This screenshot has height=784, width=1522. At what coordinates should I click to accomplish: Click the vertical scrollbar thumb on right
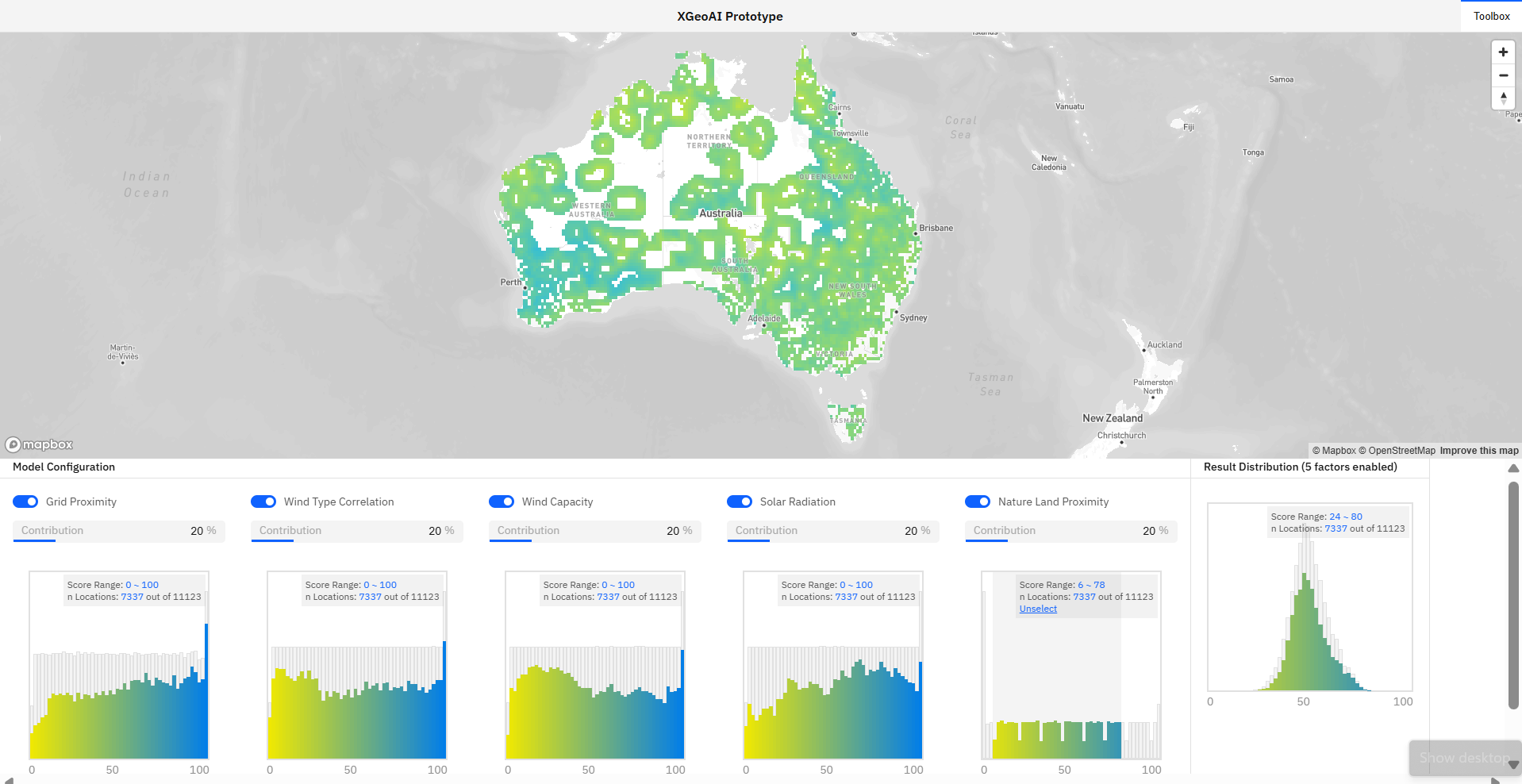1513,595
